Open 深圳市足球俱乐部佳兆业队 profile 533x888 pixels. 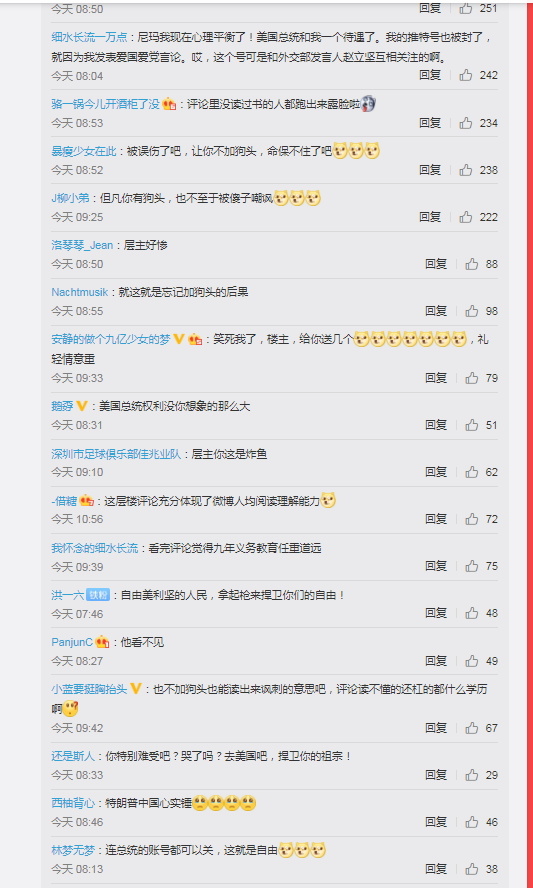click(116, 454)
